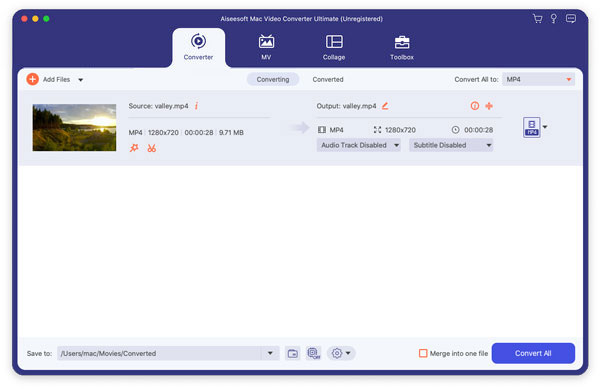
Task: Click the output media info icon
Action: (x=474, y=106)
